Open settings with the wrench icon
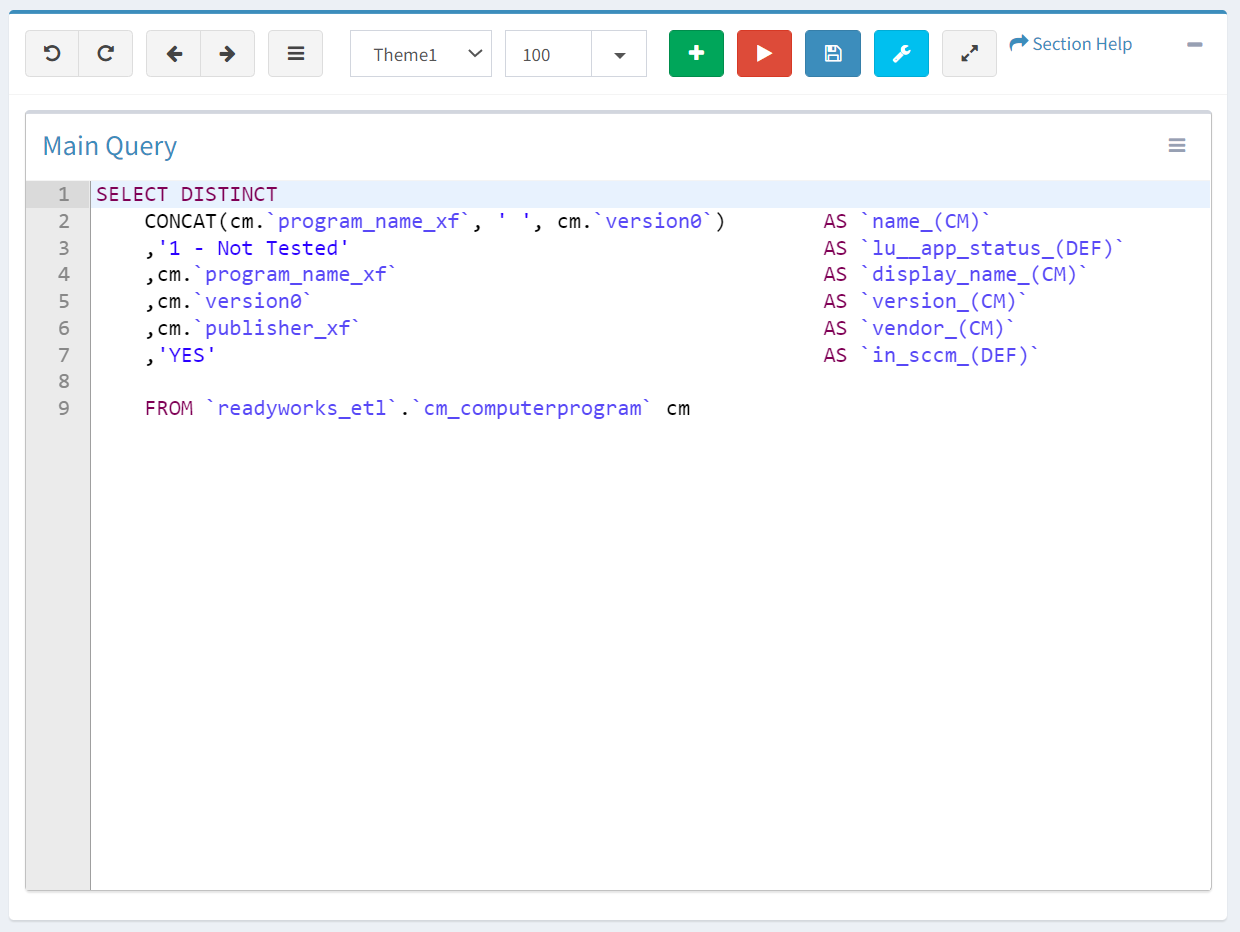Image resolution: width=1240 pixels, height=932 pixels. coord(900,54)
